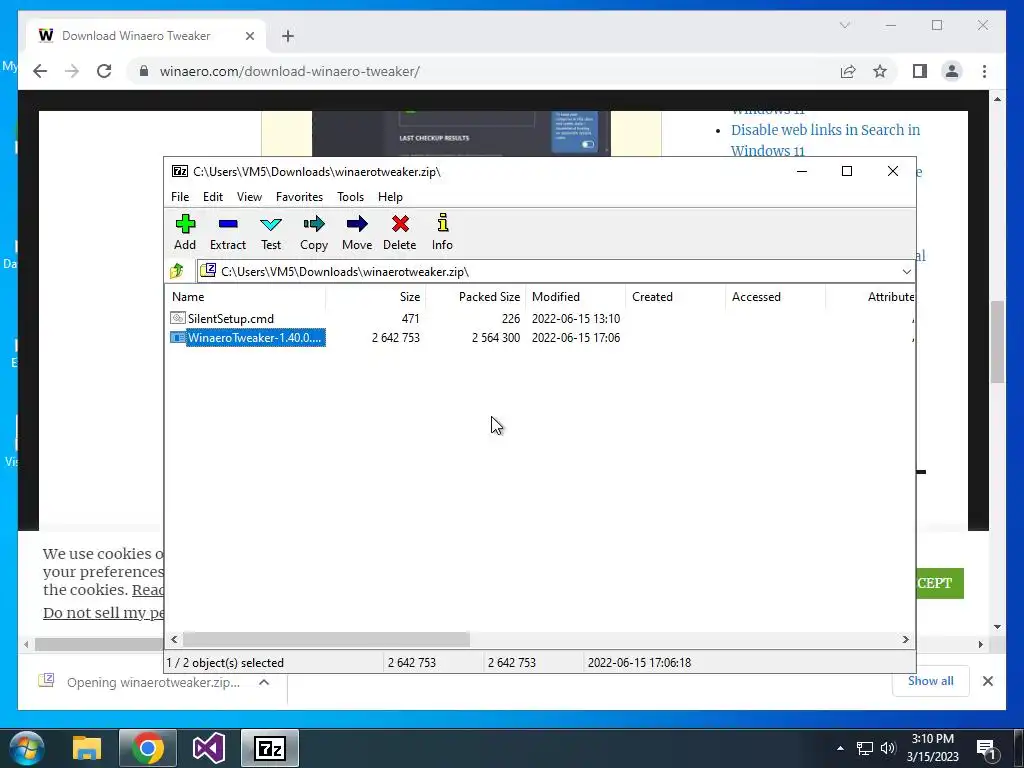Select the WinaeroTweaker-1.40.0 file entry
The height and width of the screenshot is (768, 1024).
click(255, 338)
